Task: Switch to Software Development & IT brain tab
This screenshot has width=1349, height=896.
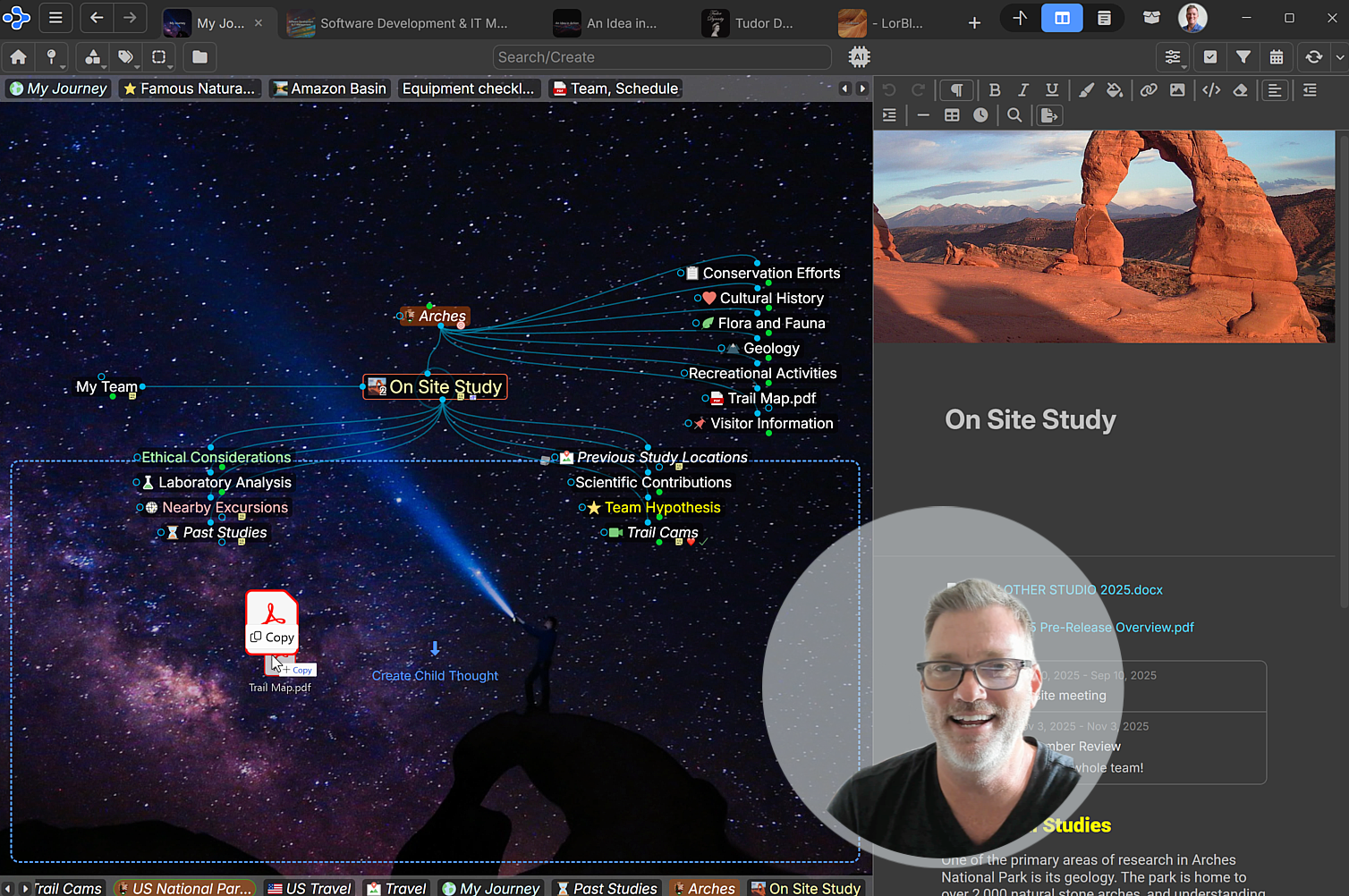Action: tap(398, 23)
